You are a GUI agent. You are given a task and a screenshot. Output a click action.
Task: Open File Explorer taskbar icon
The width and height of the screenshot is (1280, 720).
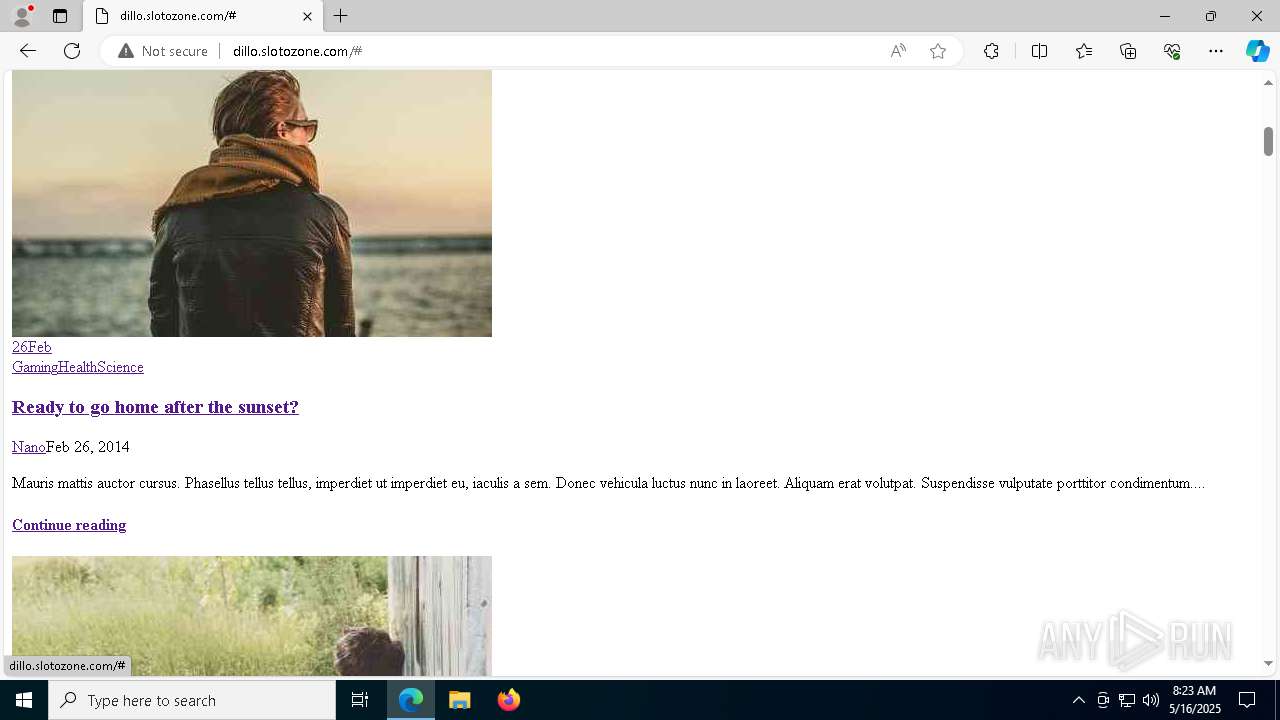[x=459, y=700]
